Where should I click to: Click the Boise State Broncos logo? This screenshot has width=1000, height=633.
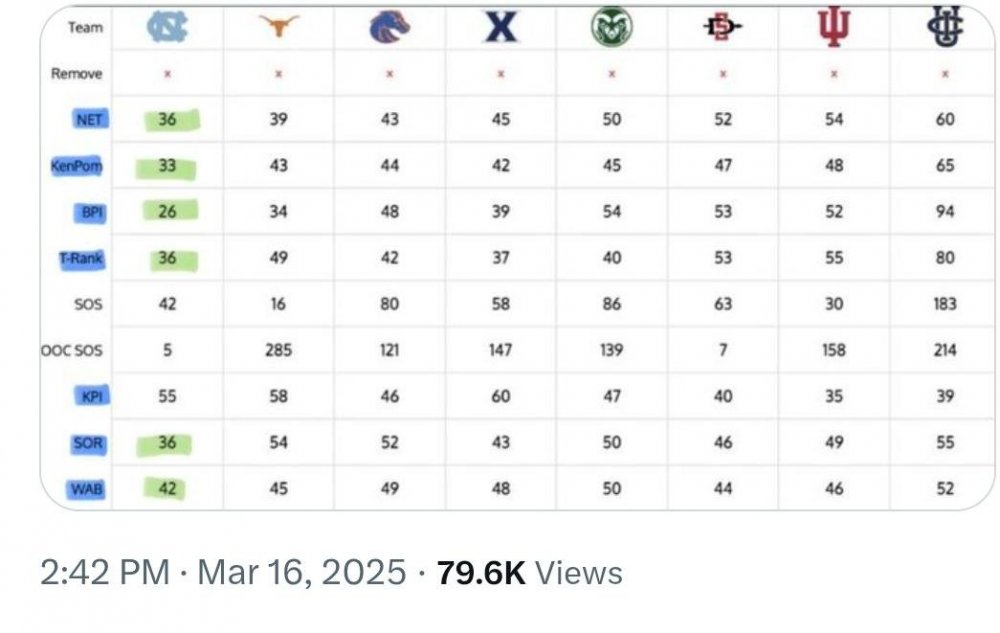pos(389,28)
